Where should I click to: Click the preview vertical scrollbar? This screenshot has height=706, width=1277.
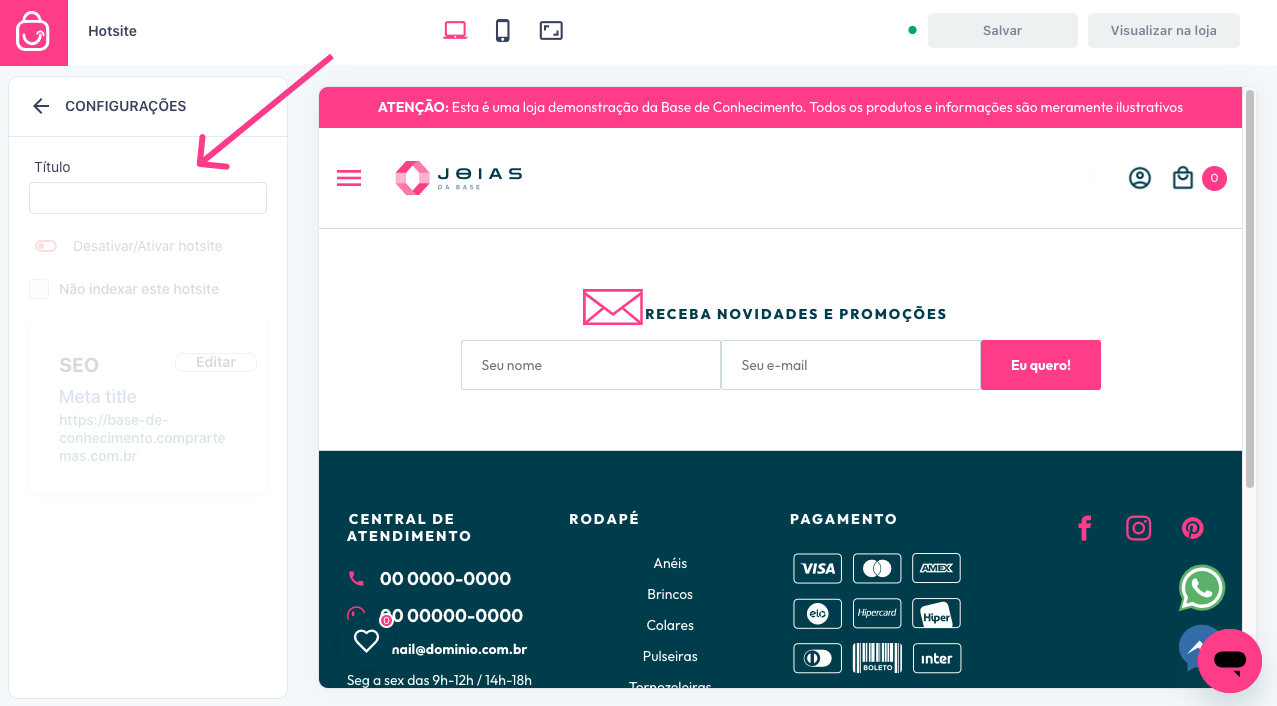(1250, 288)
